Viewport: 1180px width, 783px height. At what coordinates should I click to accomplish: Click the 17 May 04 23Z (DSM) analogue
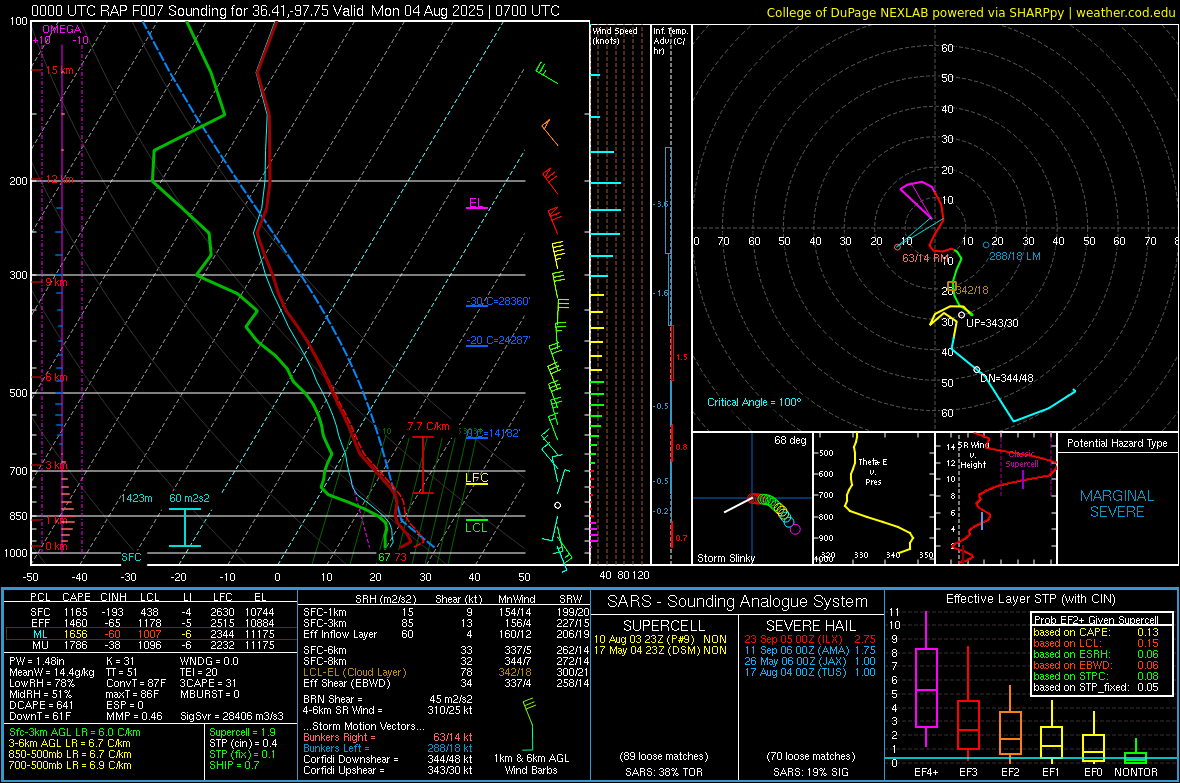tap(660, 650)
